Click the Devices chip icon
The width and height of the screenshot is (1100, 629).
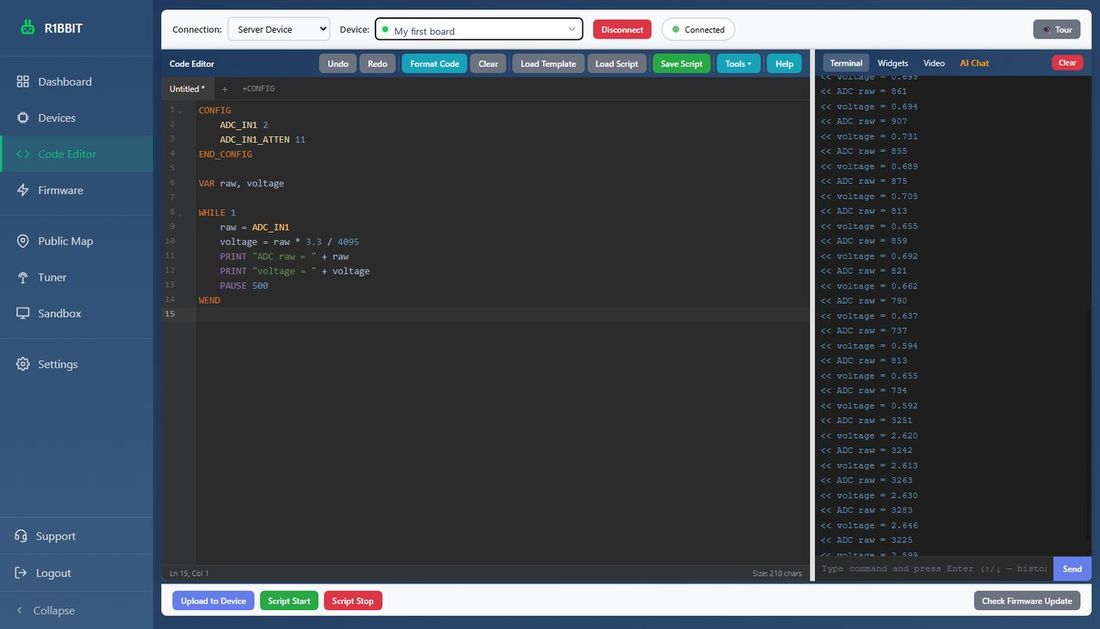tap(22, 118)
